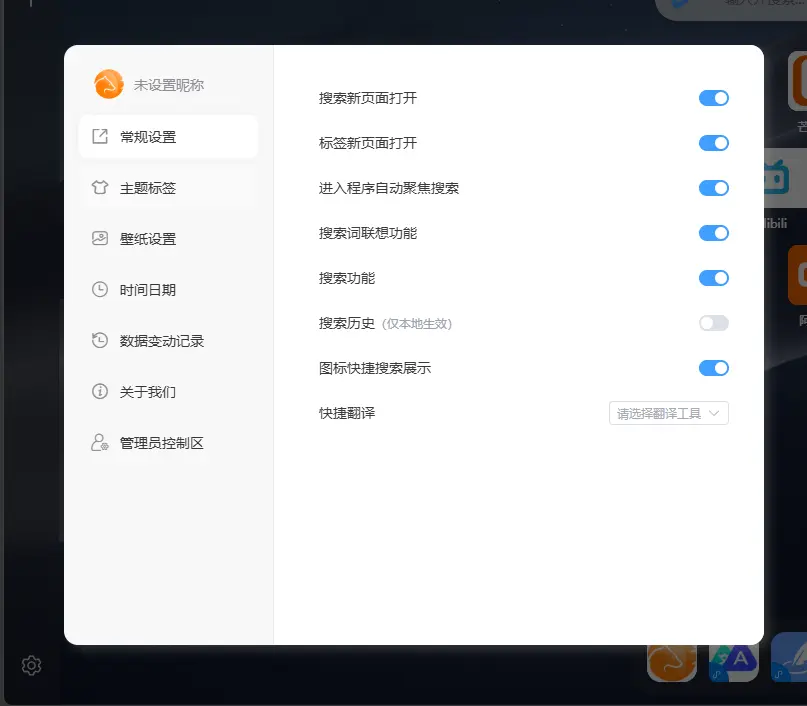Screen dimensions: 807x706
Task: Open 时间日期 settings
Action: pyautogui.click(x=168, y=289)
